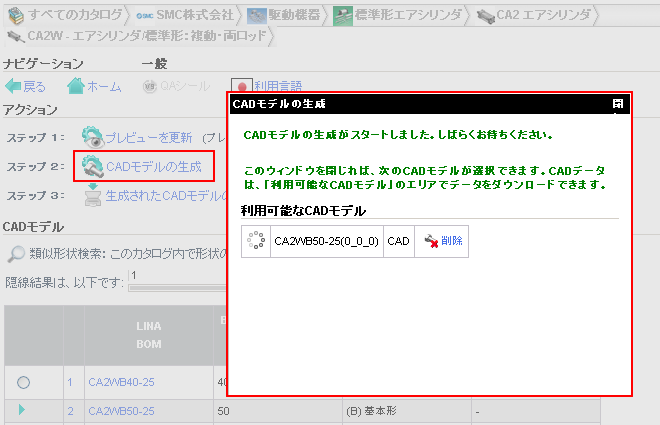Close the CADモデルの生成 dialog
The image size is (660, 425).
[x=618, y=103]
